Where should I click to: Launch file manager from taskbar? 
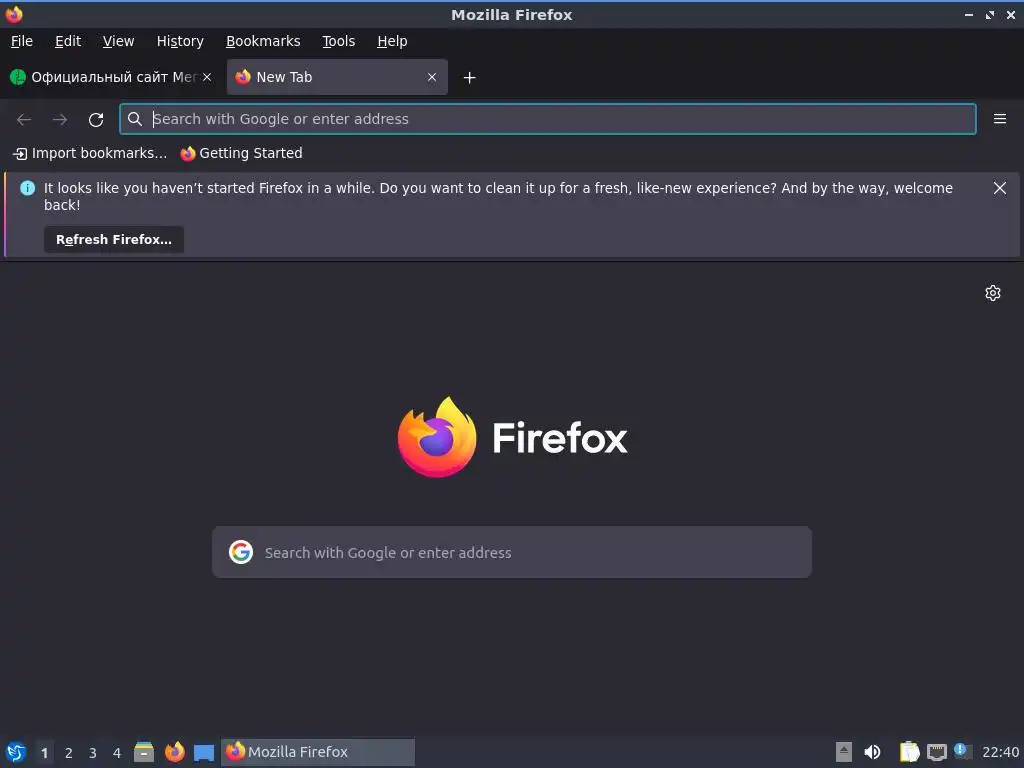coord(144,752)
